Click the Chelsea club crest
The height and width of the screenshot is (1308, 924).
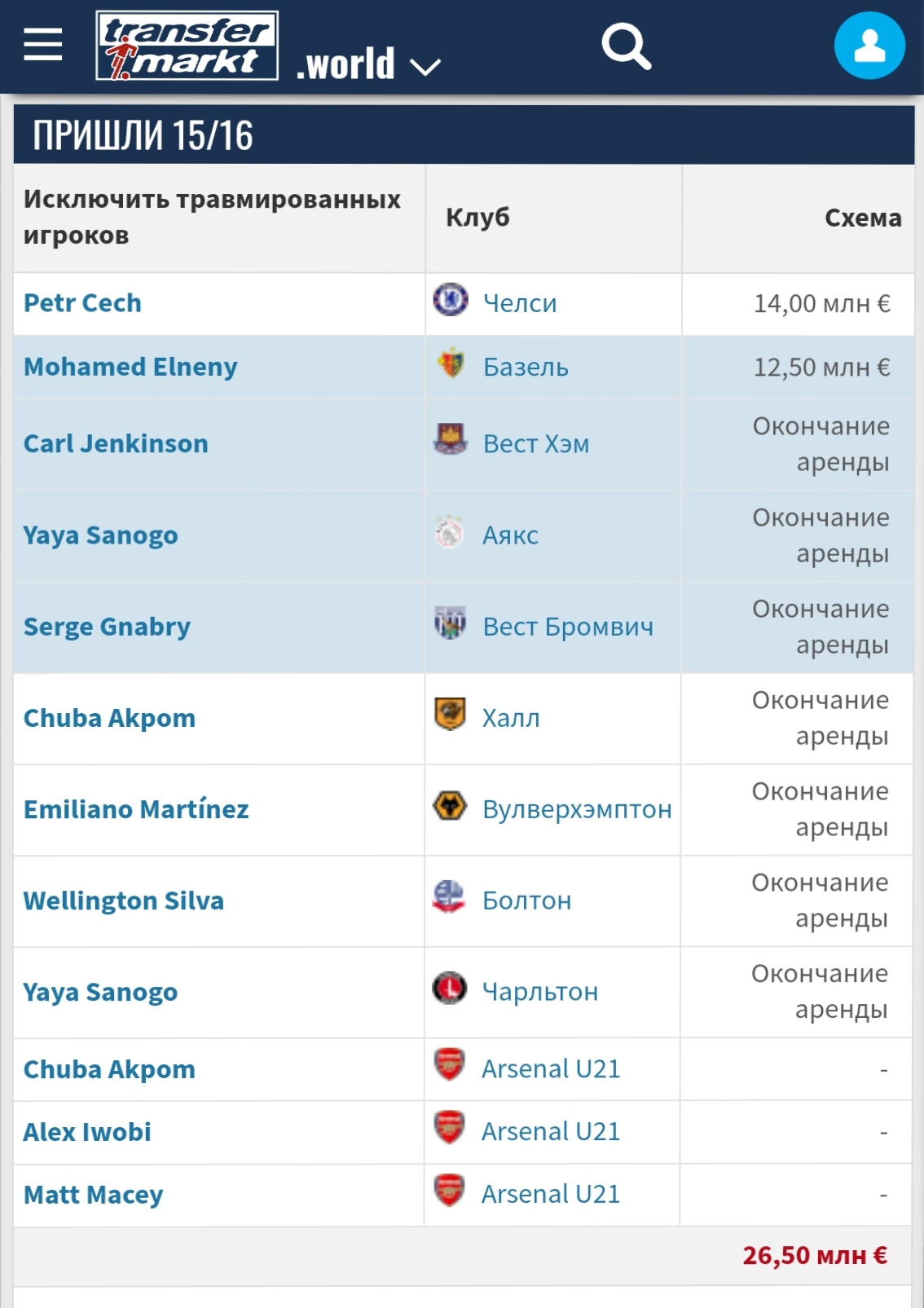[x=450, y=300]
